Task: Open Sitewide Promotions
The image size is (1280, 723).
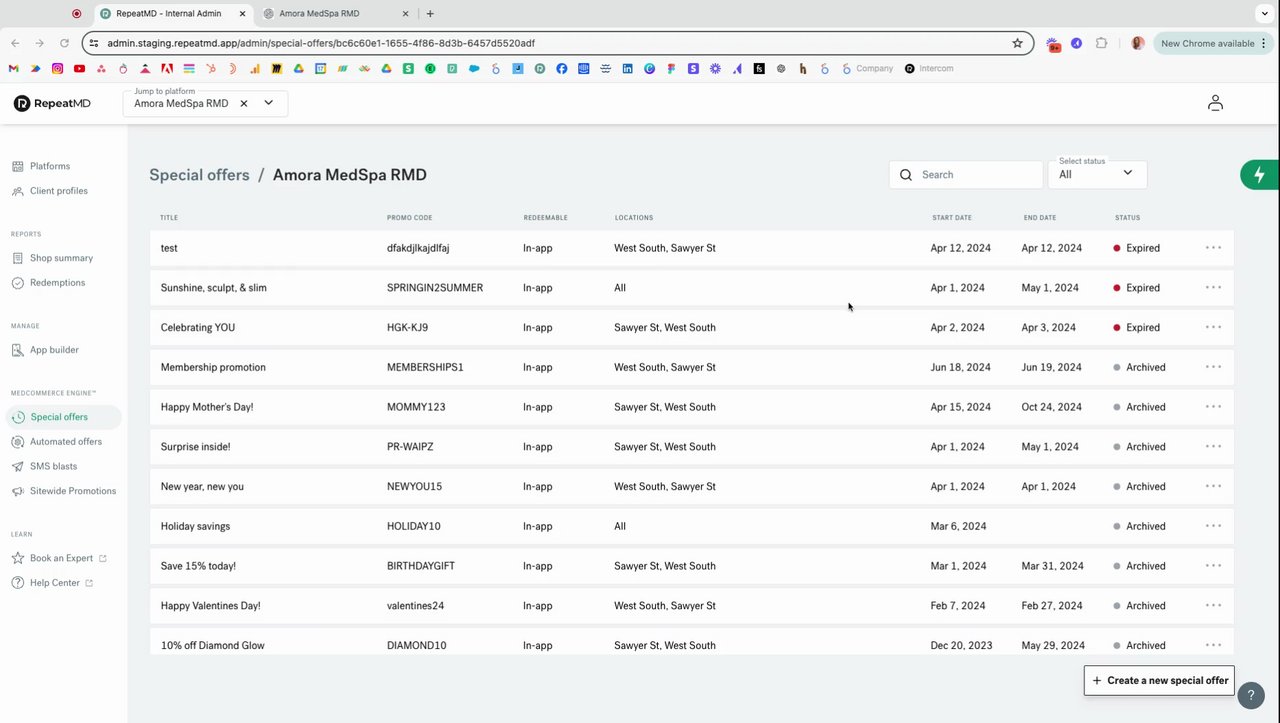Action: [64, 491]
